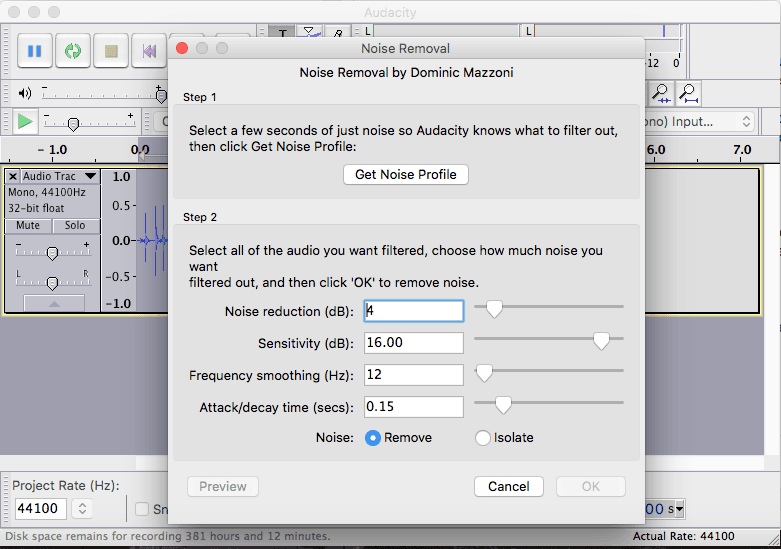The image size is (781, 549).
Task: Click the Sensitivity (dB) slider handle
Action: 601,342
